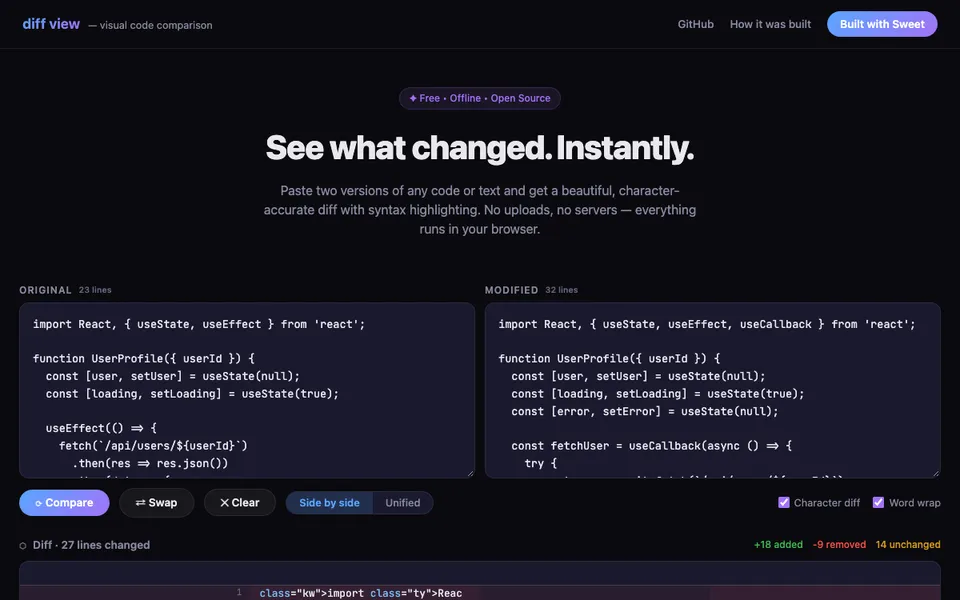The height and width of the screenshot is (600, 960).
Task: Click the diff view logo
Action: pos(51,24)
